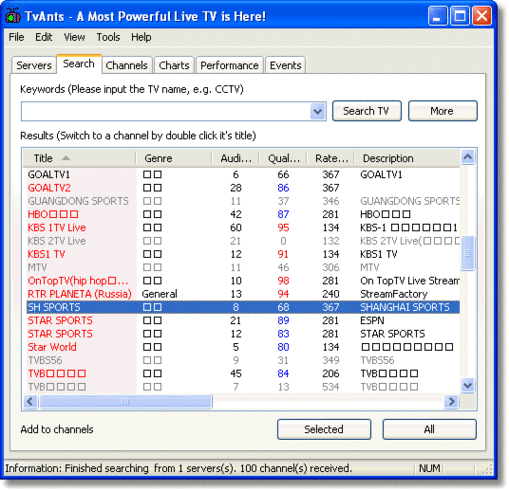Click the horizontal scrollbar right arrow
509x491 pixels.
pos(452,401)
